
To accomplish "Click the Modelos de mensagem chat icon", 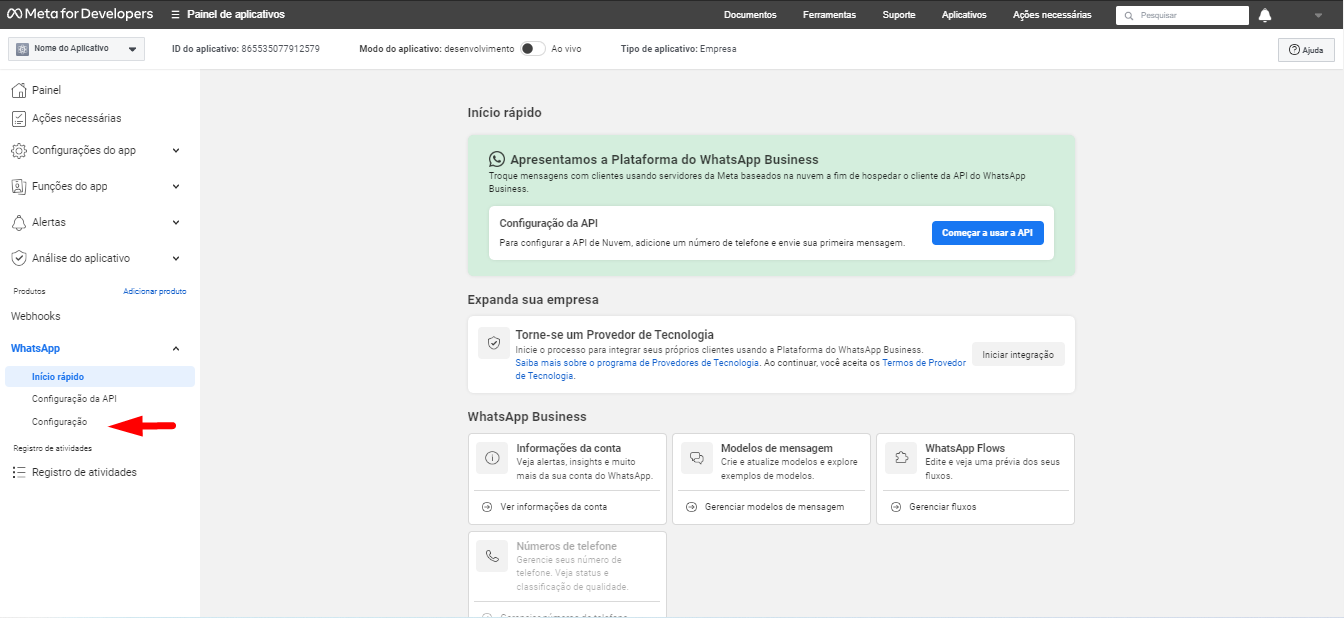I will point(696,458).
